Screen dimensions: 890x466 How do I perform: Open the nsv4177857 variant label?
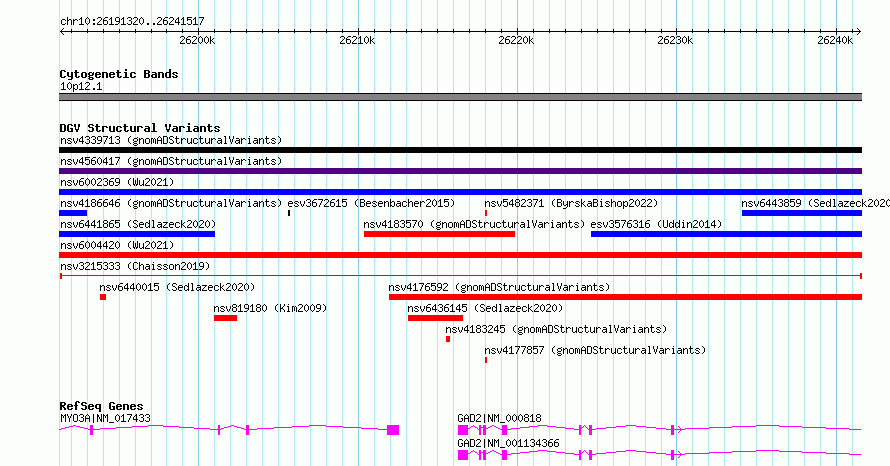click(595, 350)
